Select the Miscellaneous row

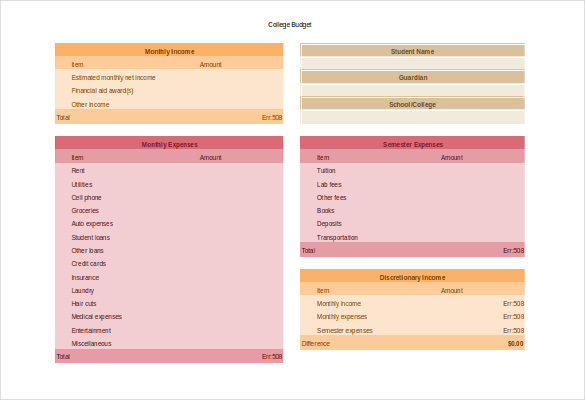169,343
